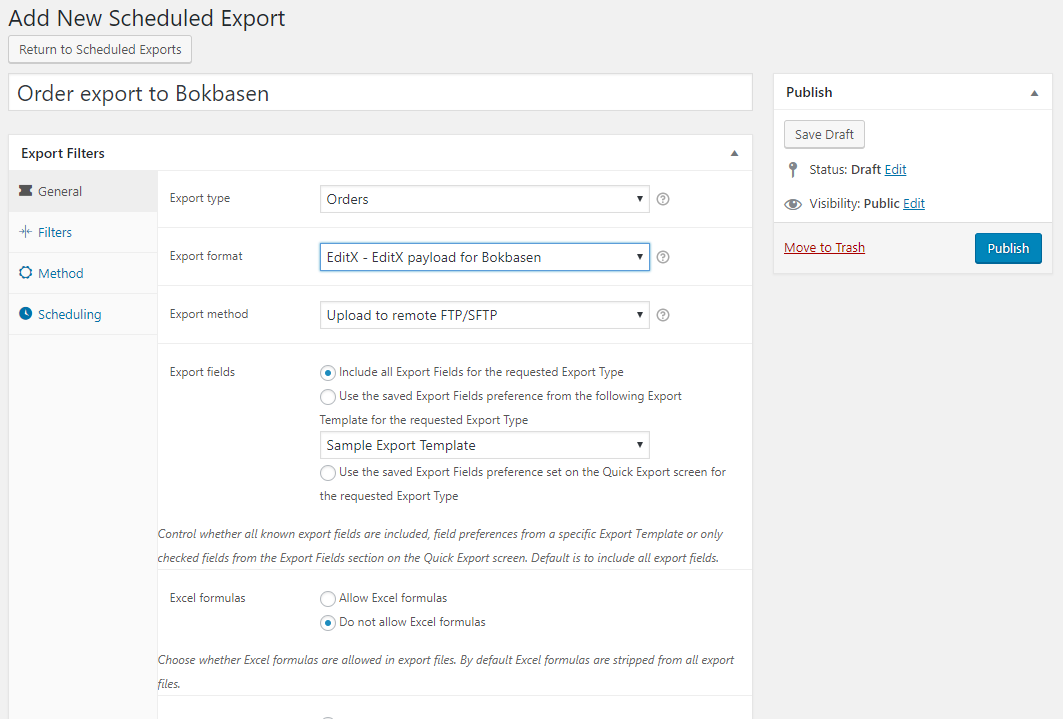Image resolution: width=1063 pixels, height=719 pixels.
Task: Open the Export method FTP/SFTP dropdown
Action: 484,315
